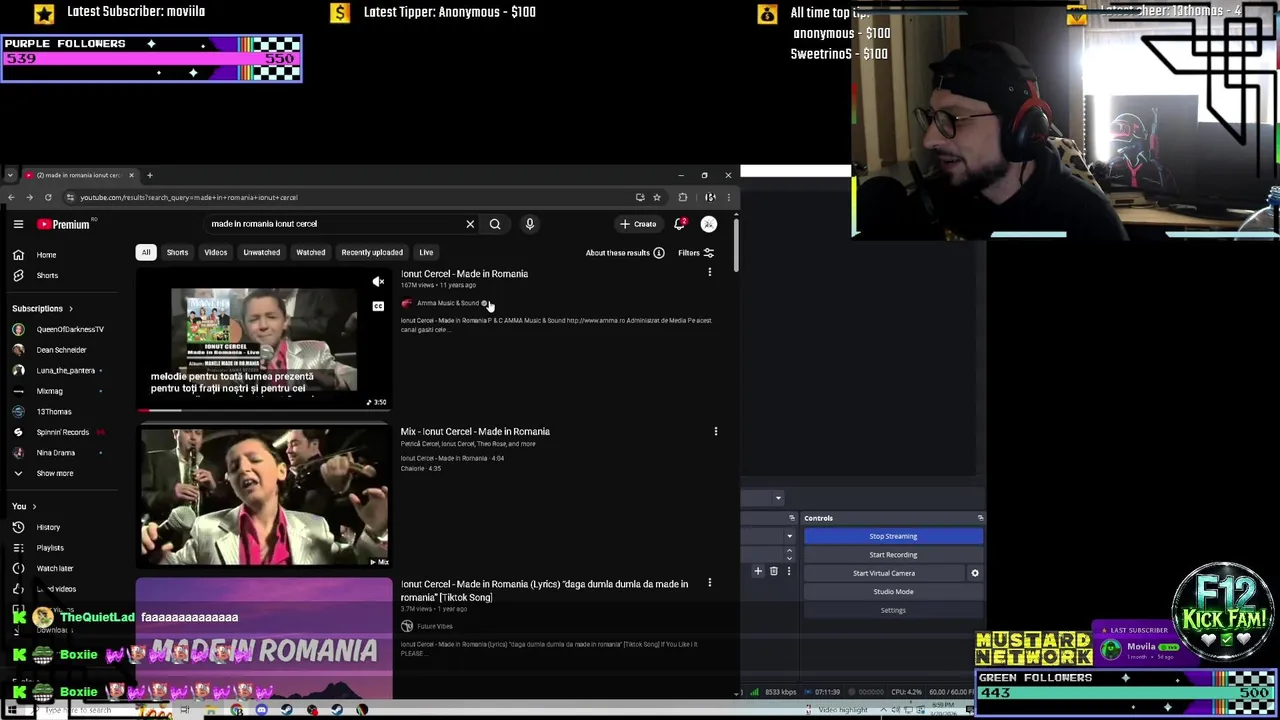Click the Stop Streaming button
1280x720 pixels.
coord(893,536)
